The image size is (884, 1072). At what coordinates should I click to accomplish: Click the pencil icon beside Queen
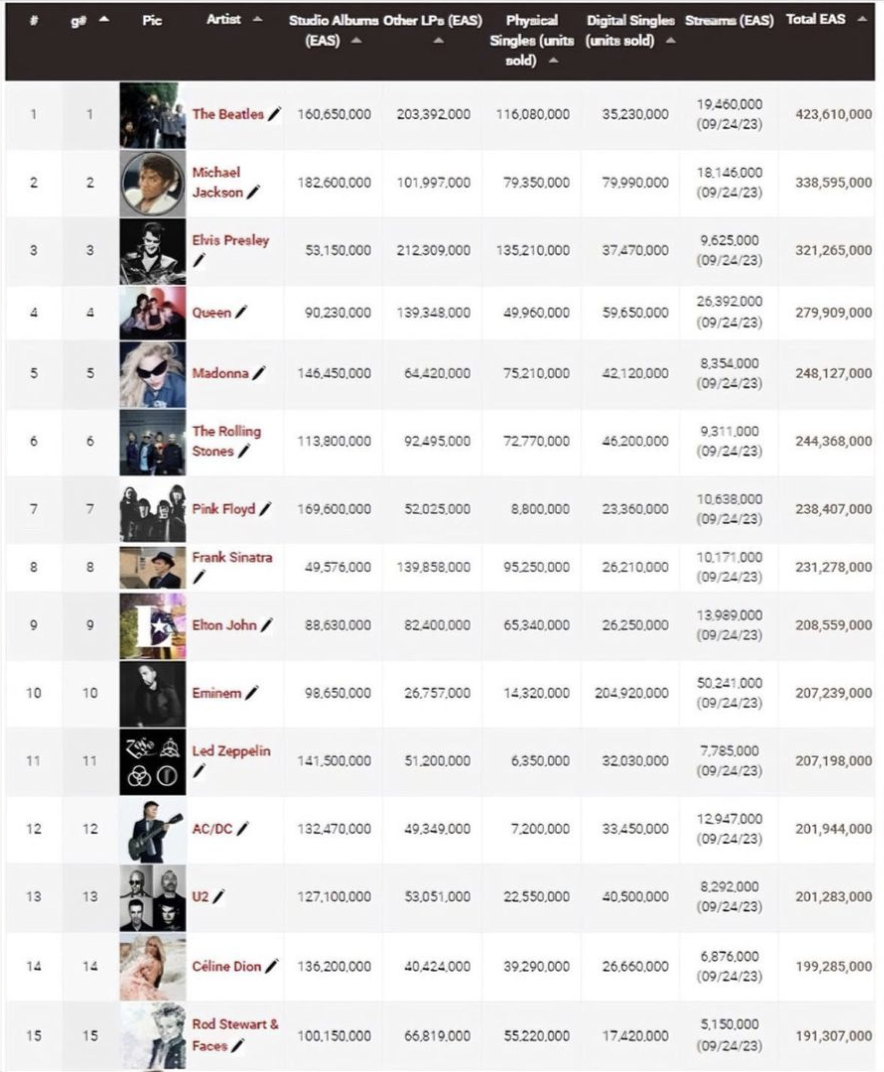[241, 313]
